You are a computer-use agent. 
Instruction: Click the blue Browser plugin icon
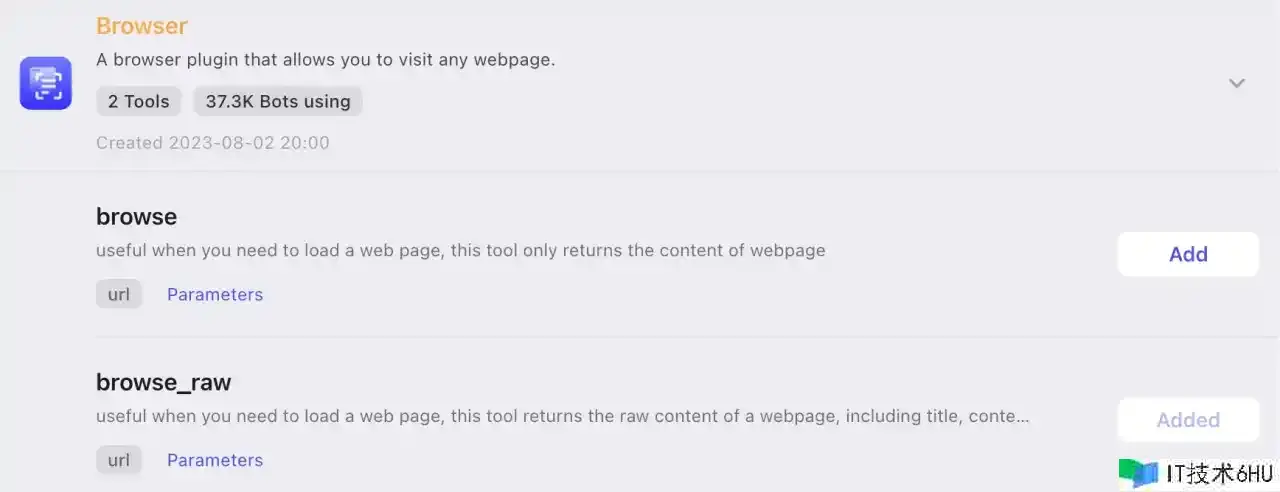coord(46,83)
